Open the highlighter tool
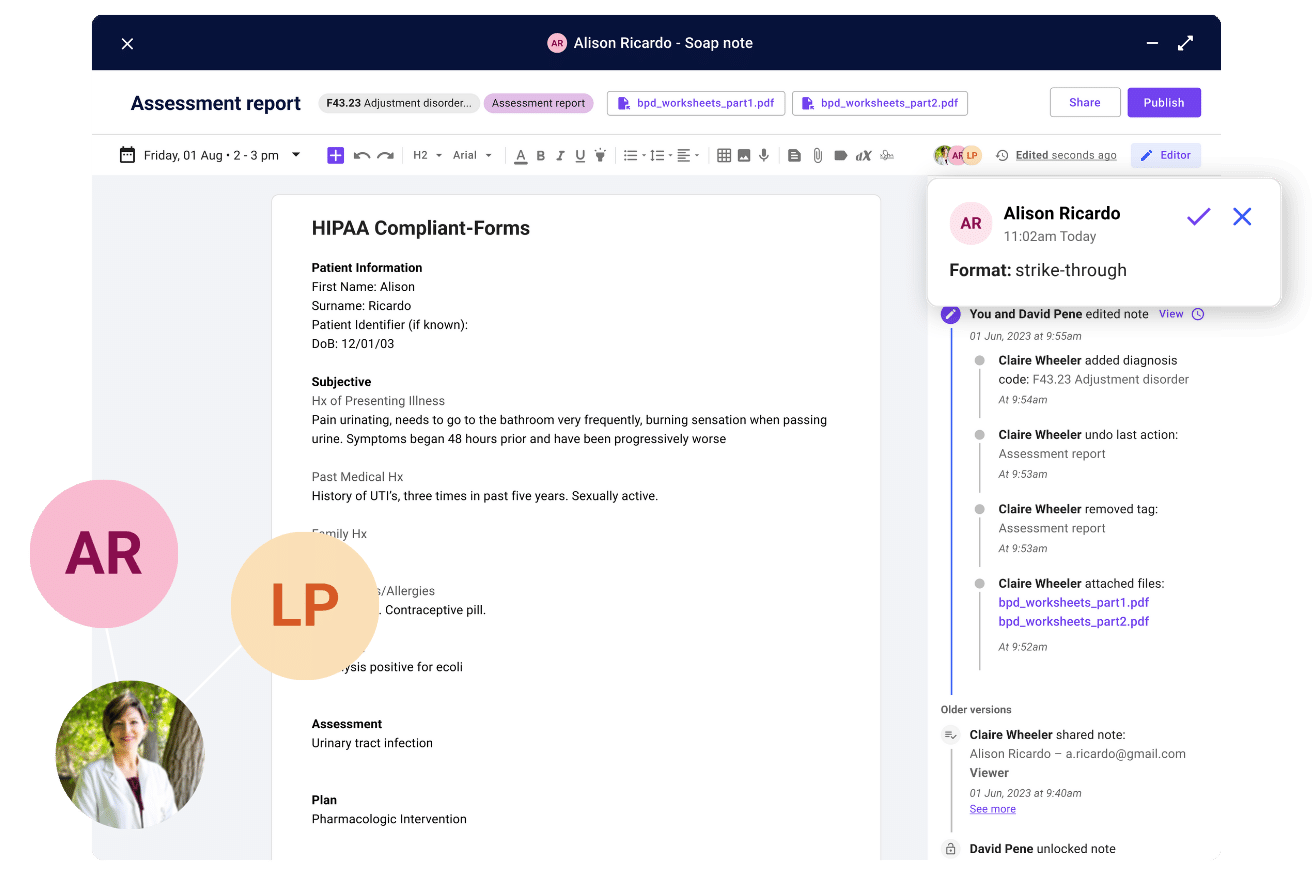This screenshot has width=1313, height=875. click(x=601, y=155)
